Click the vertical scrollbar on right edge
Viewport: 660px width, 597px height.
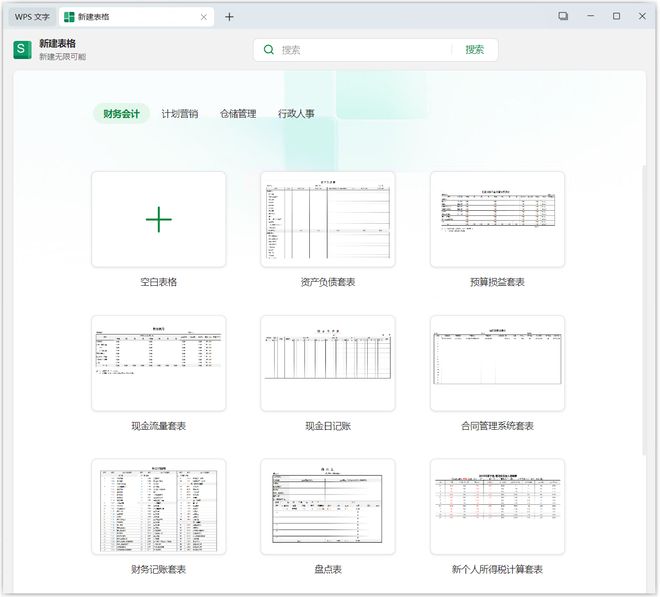(x=644, y=310)
